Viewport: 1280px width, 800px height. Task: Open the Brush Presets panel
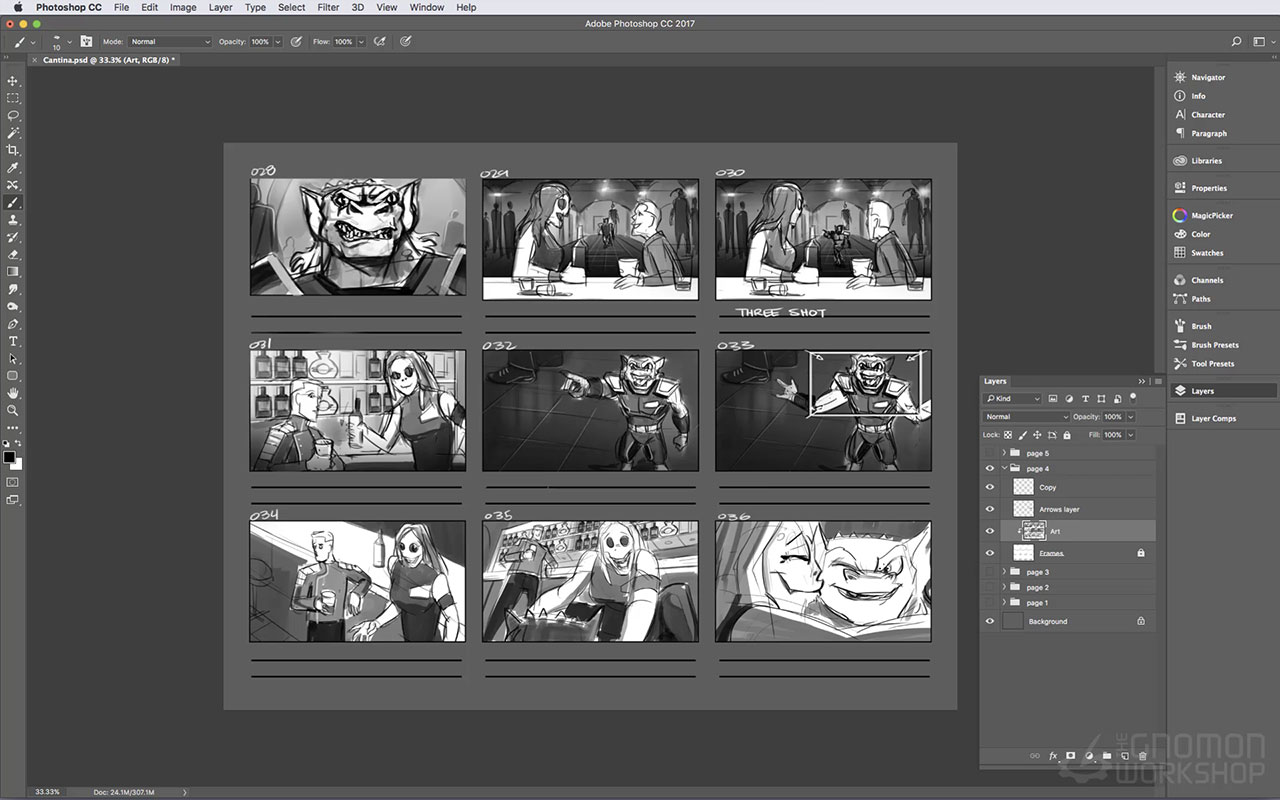1214,345
